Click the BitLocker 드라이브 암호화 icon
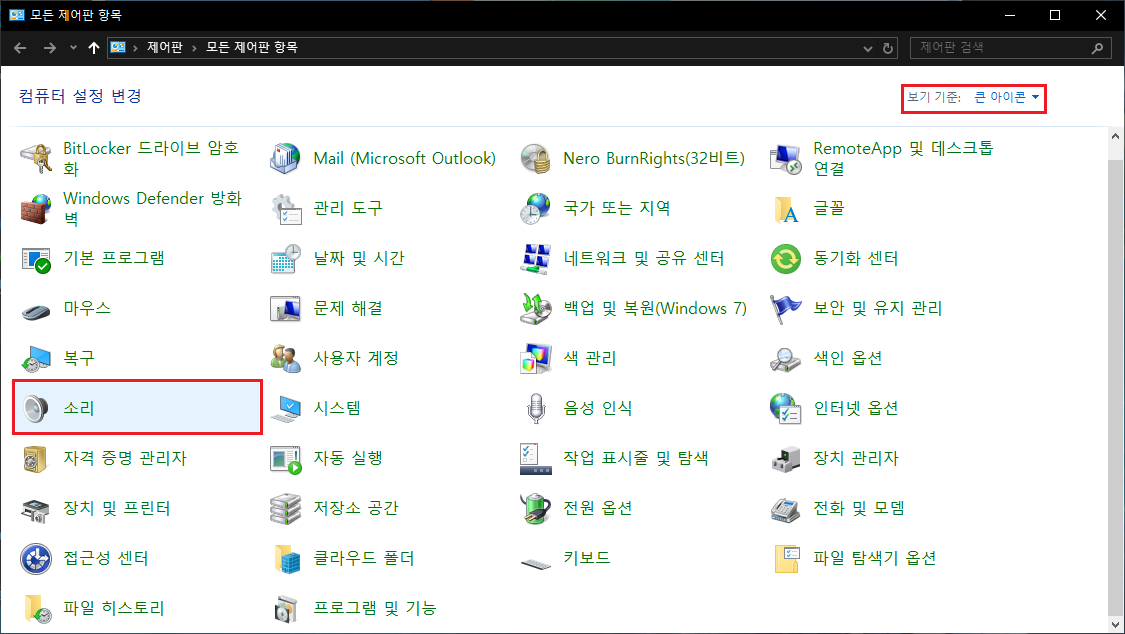This screenshot has height=634, width=1125. 37,158
